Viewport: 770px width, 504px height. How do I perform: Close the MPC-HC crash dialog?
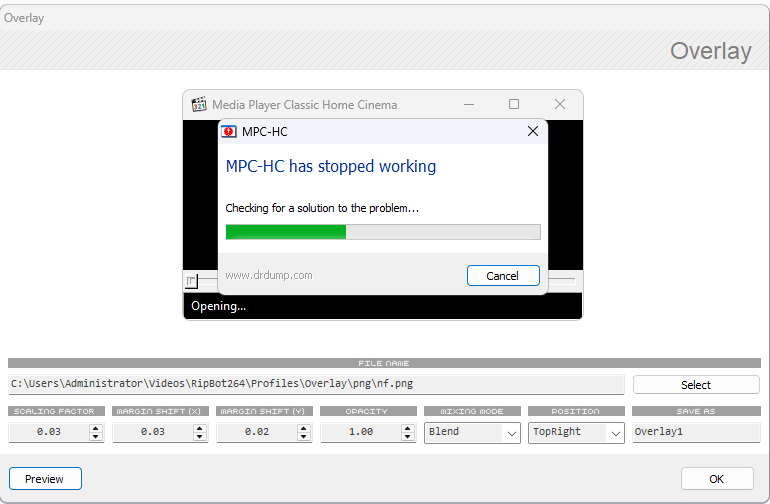coord(533,131)
